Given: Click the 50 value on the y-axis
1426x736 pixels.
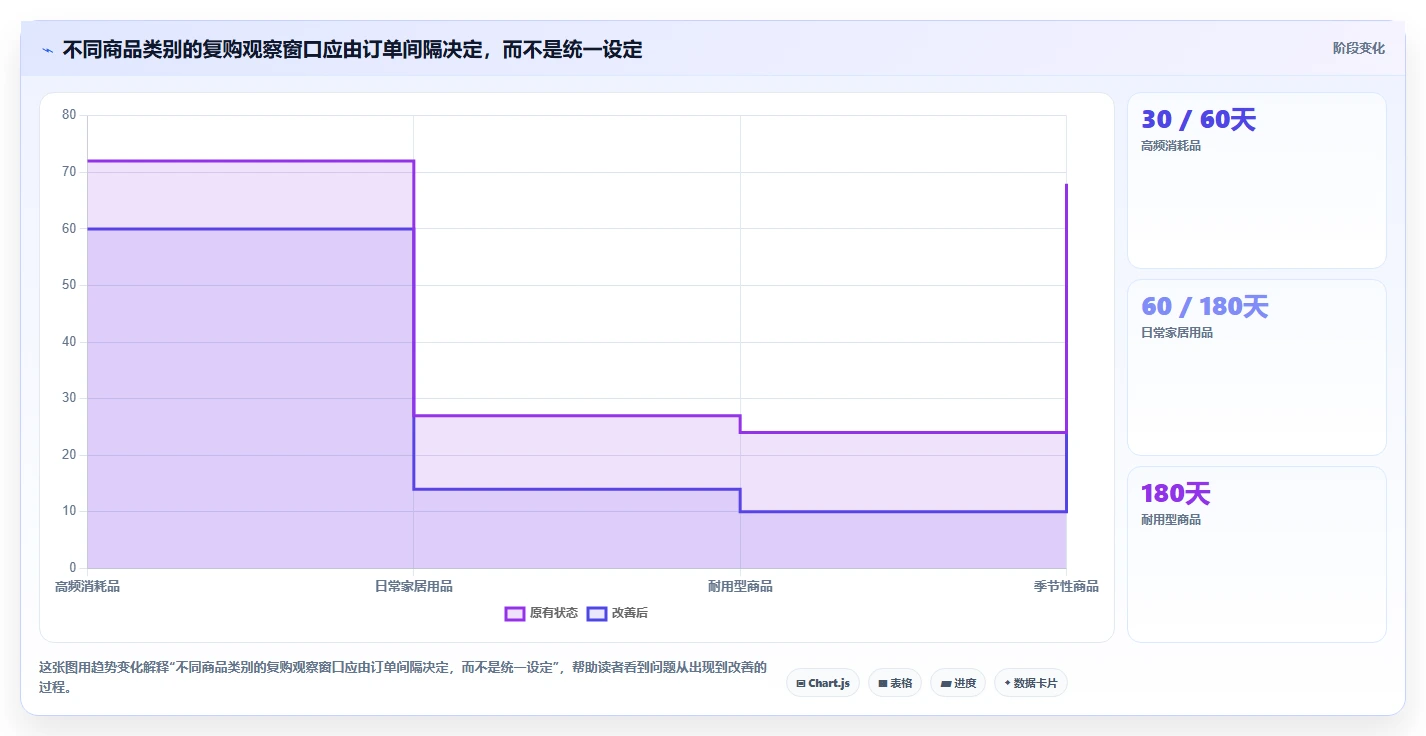Looking at the screenshot, I should click(69, 285).
